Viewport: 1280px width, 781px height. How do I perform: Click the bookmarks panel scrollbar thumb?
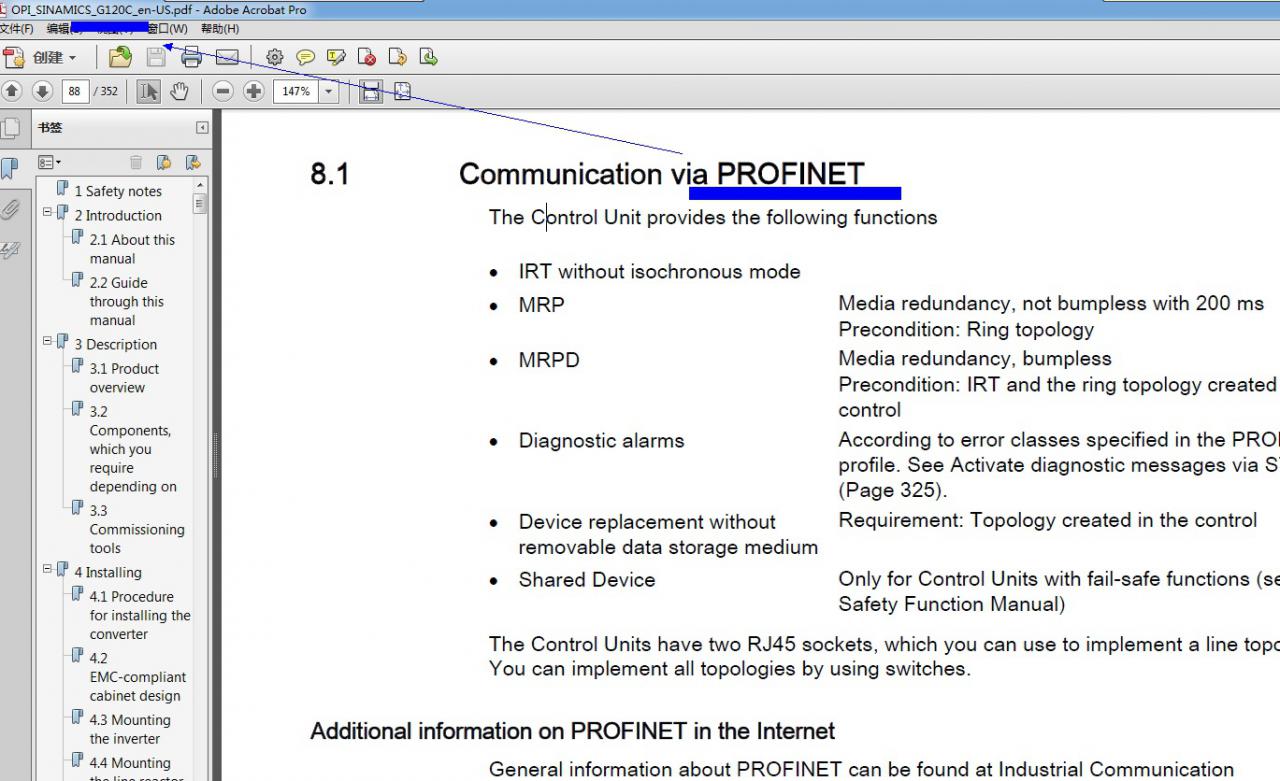[x=200, y=204]
